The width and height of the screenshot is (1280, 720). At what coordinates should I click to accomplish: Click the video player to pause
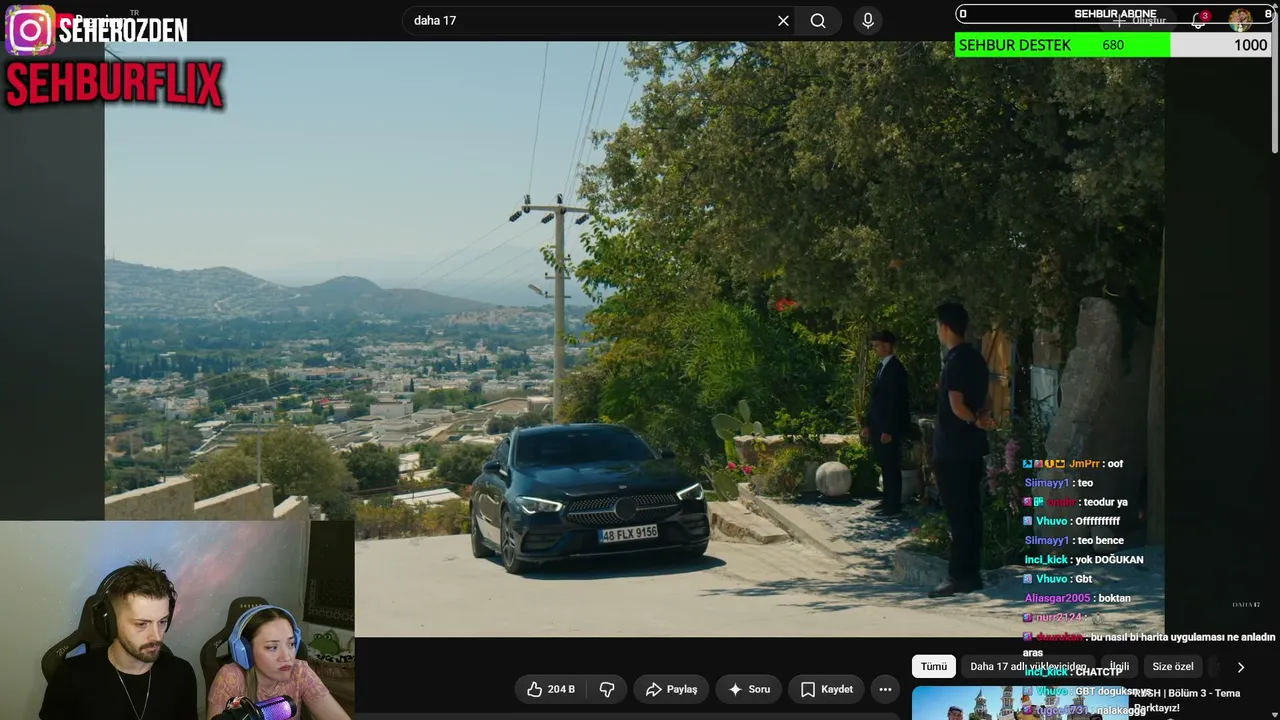(634, 338)
